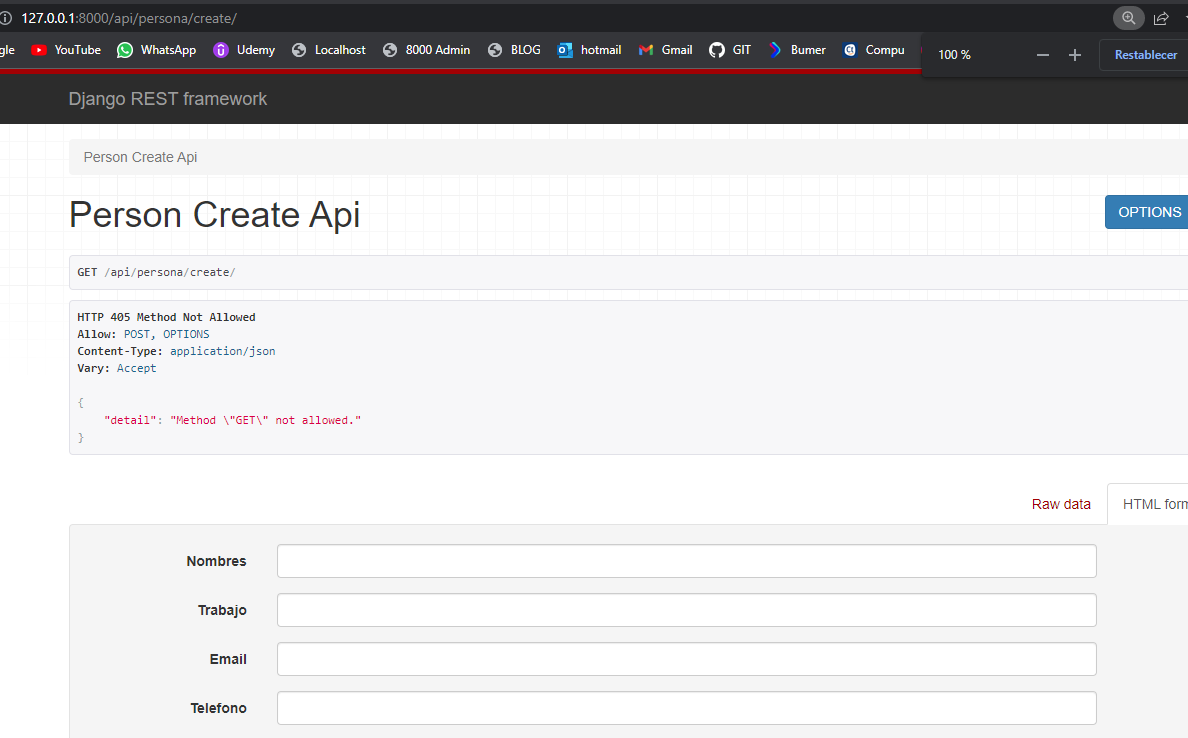
Task: Open the Bumer bookmark
Action: coord(797,50)
